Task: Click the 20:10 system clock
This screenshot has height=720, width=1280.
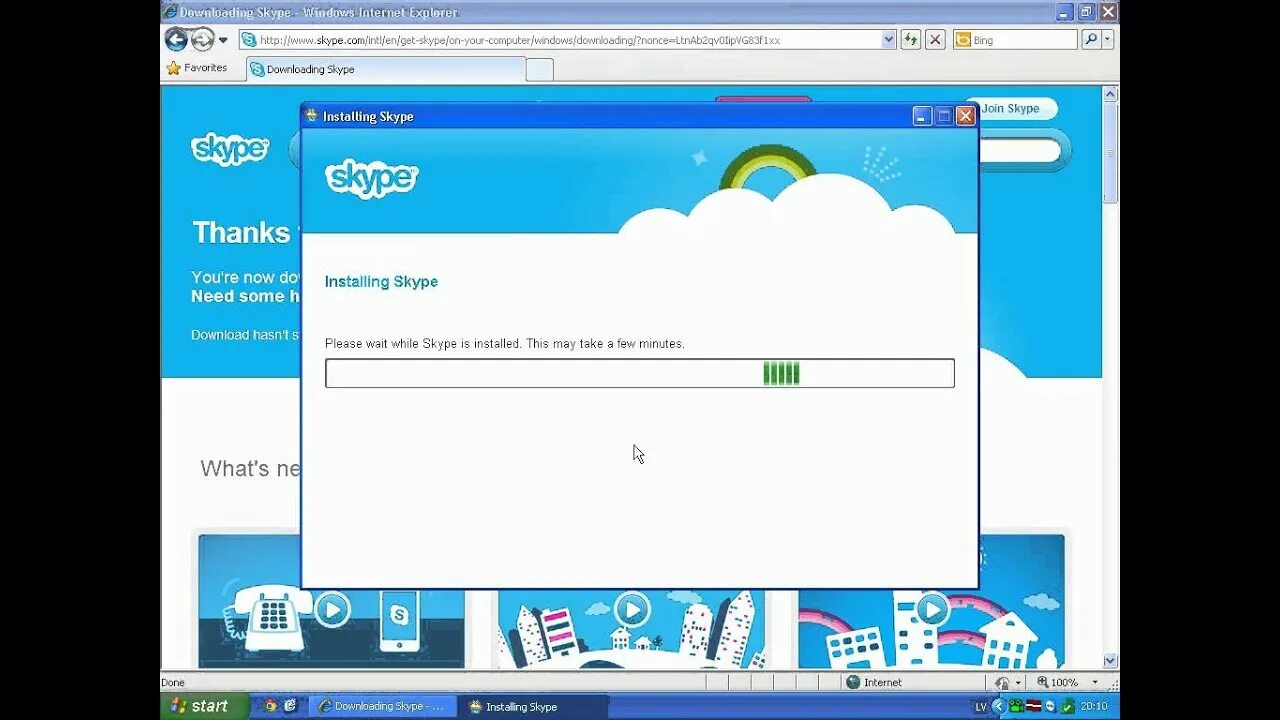Action: tap(1093, 706)
